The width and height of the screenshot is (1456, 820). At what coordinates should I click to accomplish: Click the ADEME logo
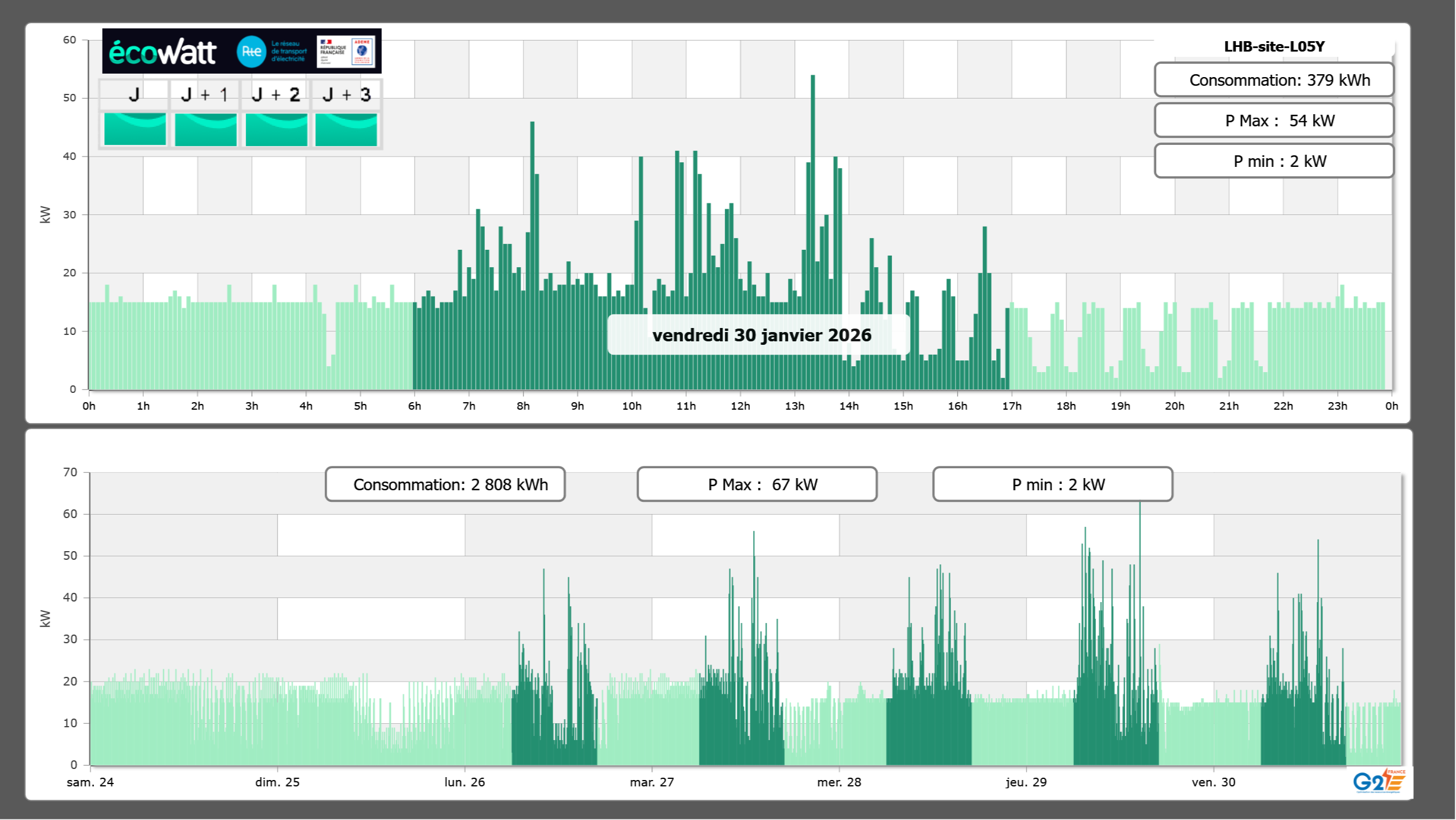tap(362, 51)
